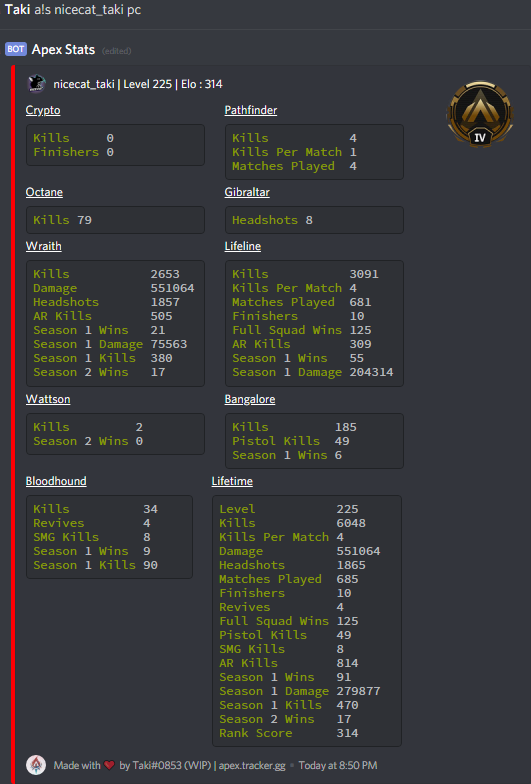
Task: Click Lifeline Kills 3091 row
Action: [x=305, y=274]
